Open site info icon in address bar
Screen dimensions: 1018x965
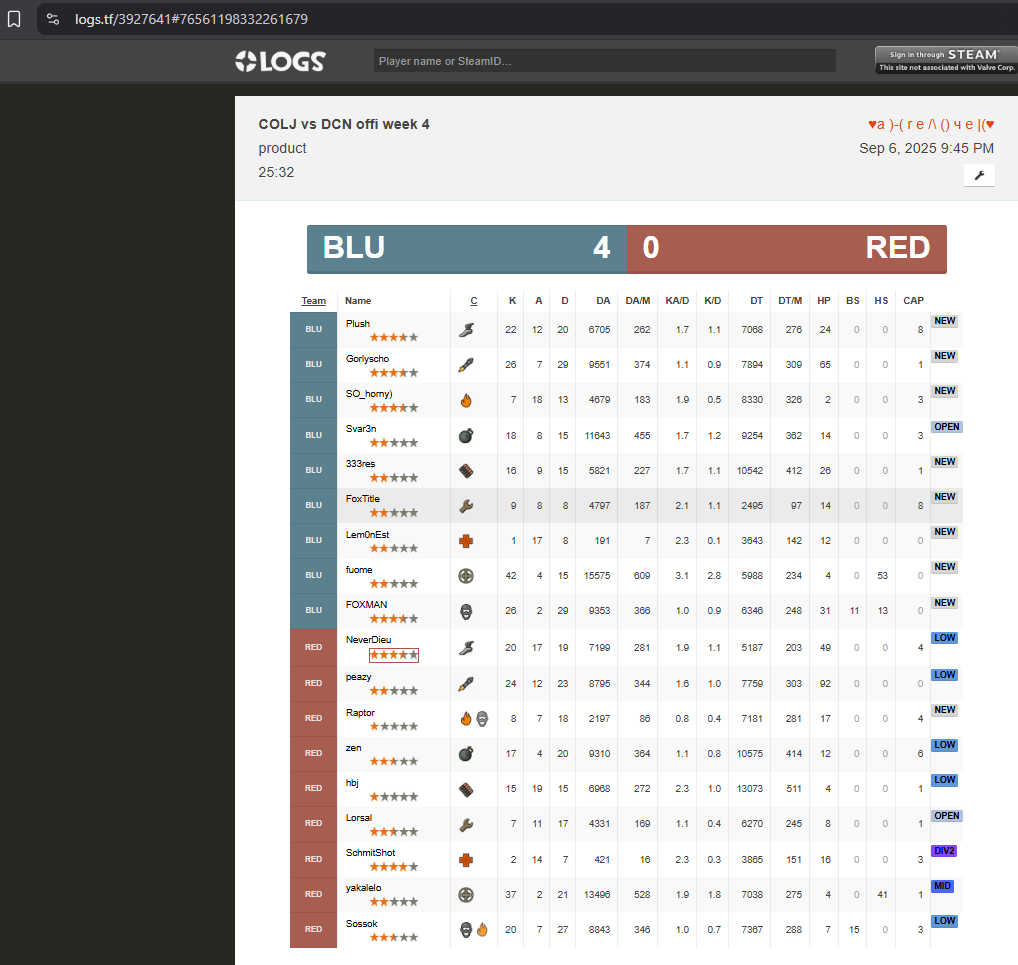click(54, 19)
